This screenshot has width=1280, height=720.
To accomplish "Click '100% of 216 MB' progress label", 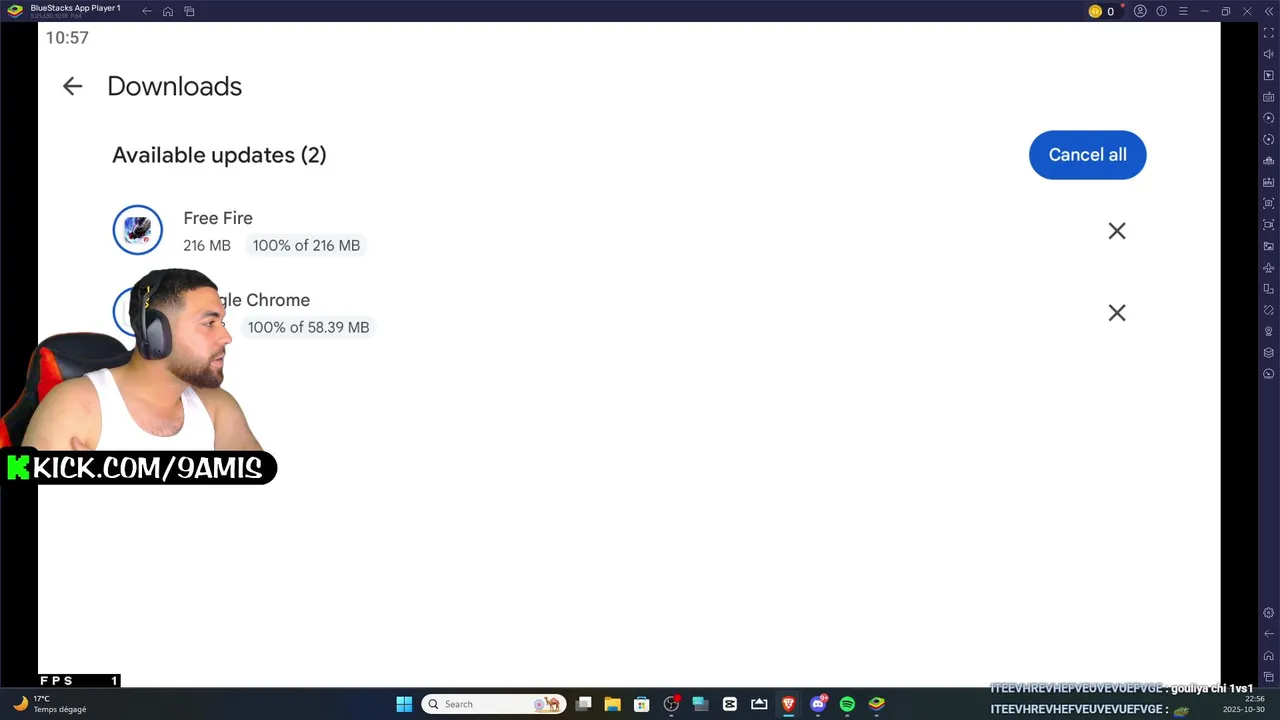I will [306, 245].
